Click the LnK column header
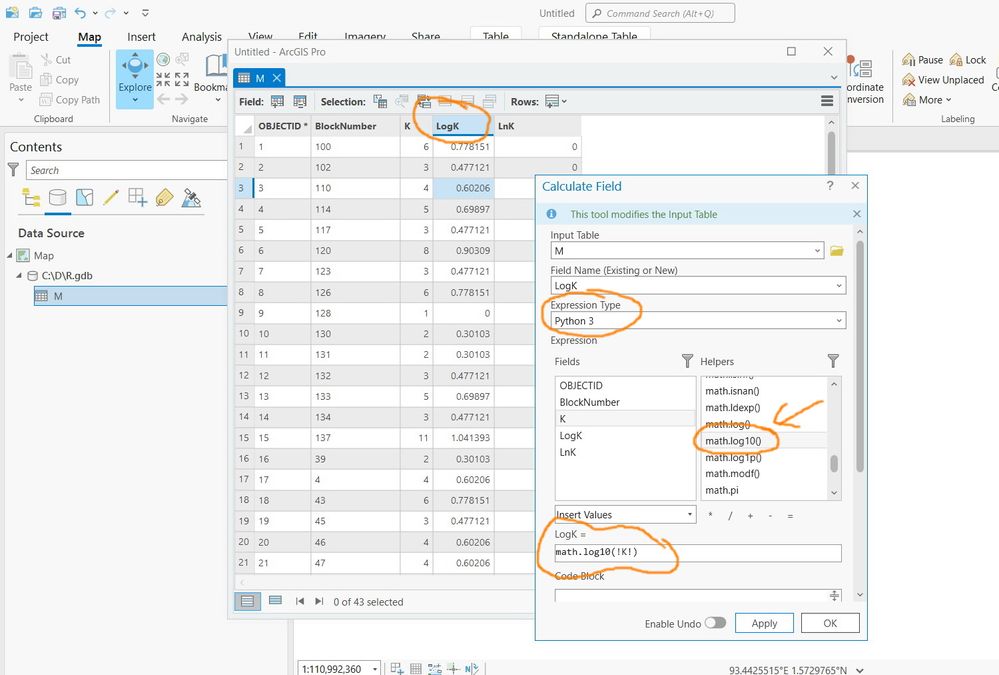This screenshot has width=999, height=675. point(537,126)
